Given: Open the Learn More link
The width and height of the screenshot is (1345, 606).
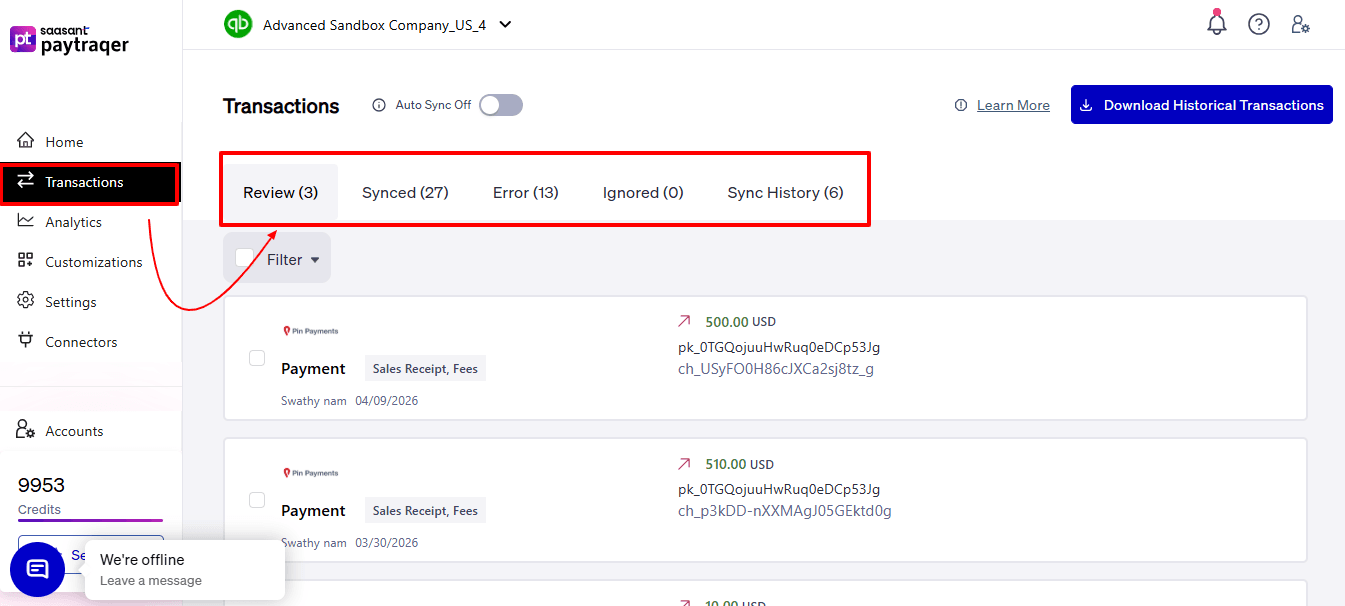Looking at the screenshot, I should point(1015,104).
